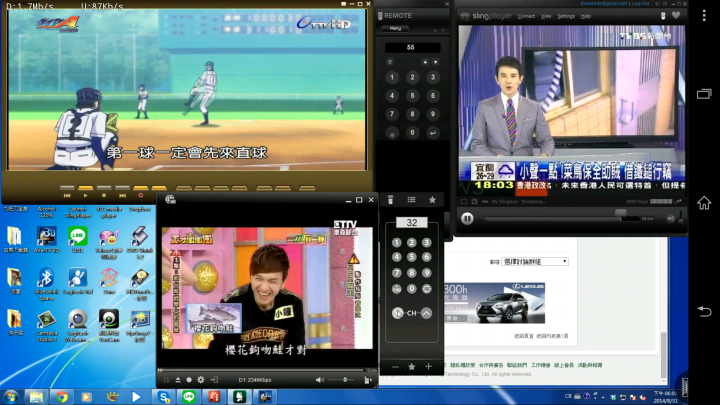Click the bottom star button of gray remote
Image resolution: width=720 pixels, height=405 pixels.
coord(411,366)
